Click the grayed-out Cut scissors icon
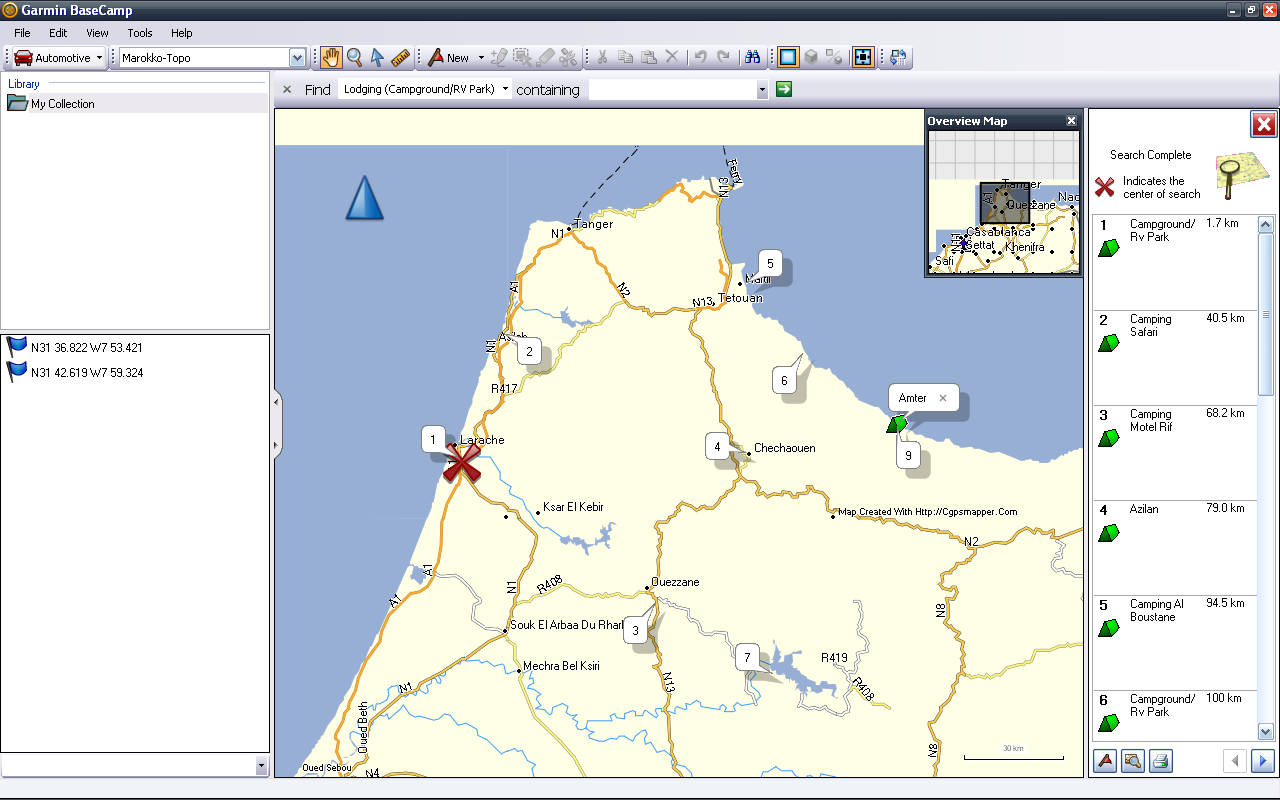The width and height of the screenshot is (1280, 800). [x=603, y=58]
